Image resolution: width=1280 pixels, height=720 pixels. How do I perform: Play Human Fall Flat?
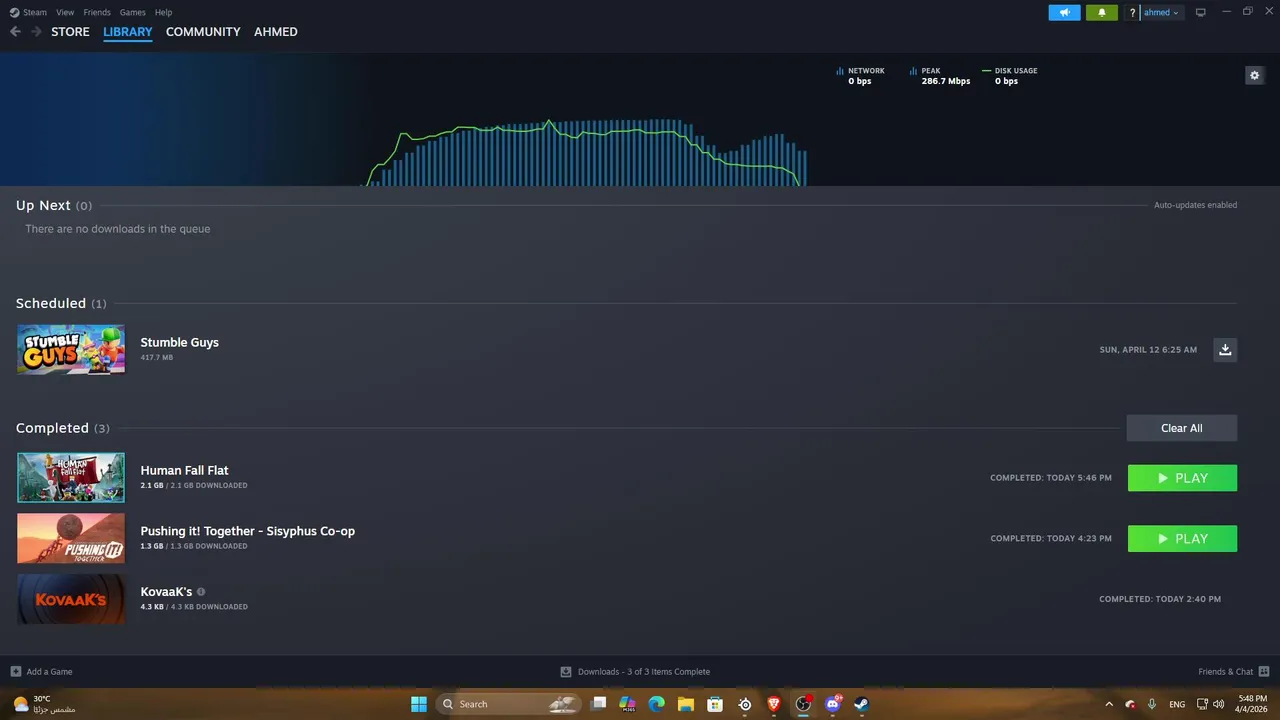[x=1182, y=478]
